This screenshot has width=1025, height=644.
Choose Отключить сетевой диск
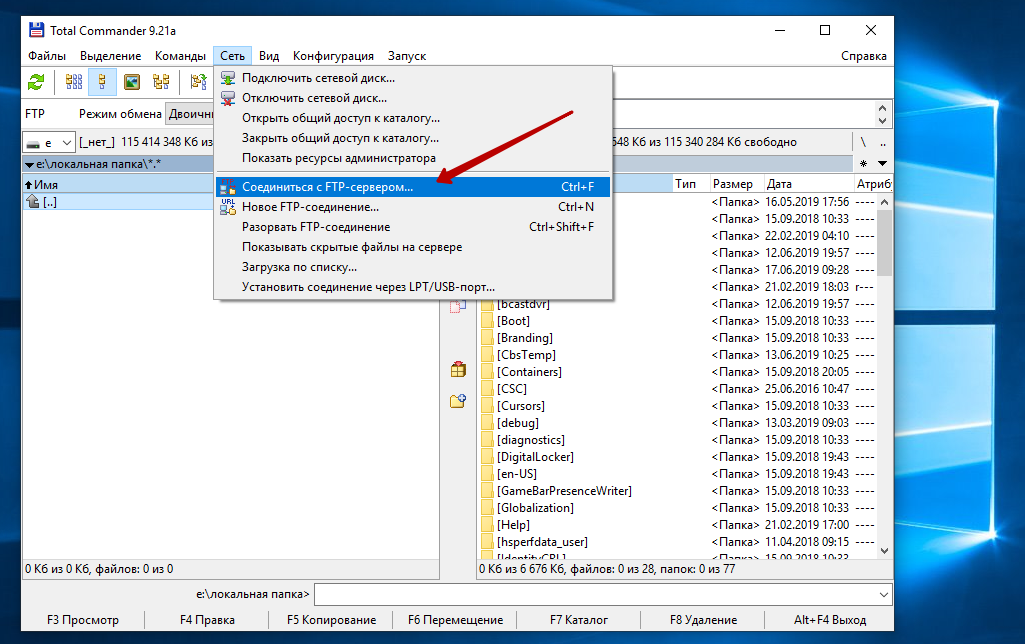pos(413,99)
